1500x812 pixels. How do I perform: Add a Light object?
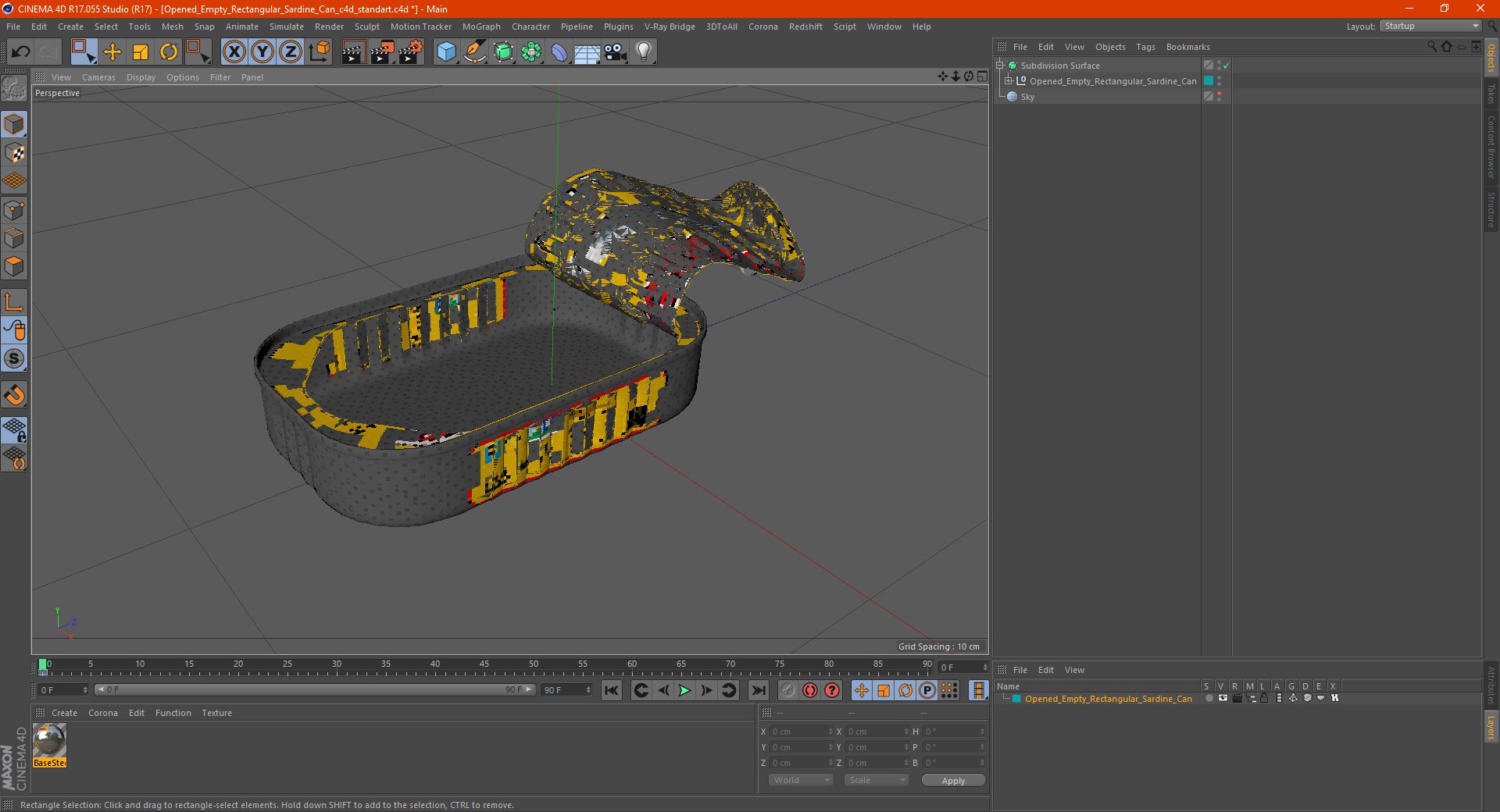[x=644, y=52]
